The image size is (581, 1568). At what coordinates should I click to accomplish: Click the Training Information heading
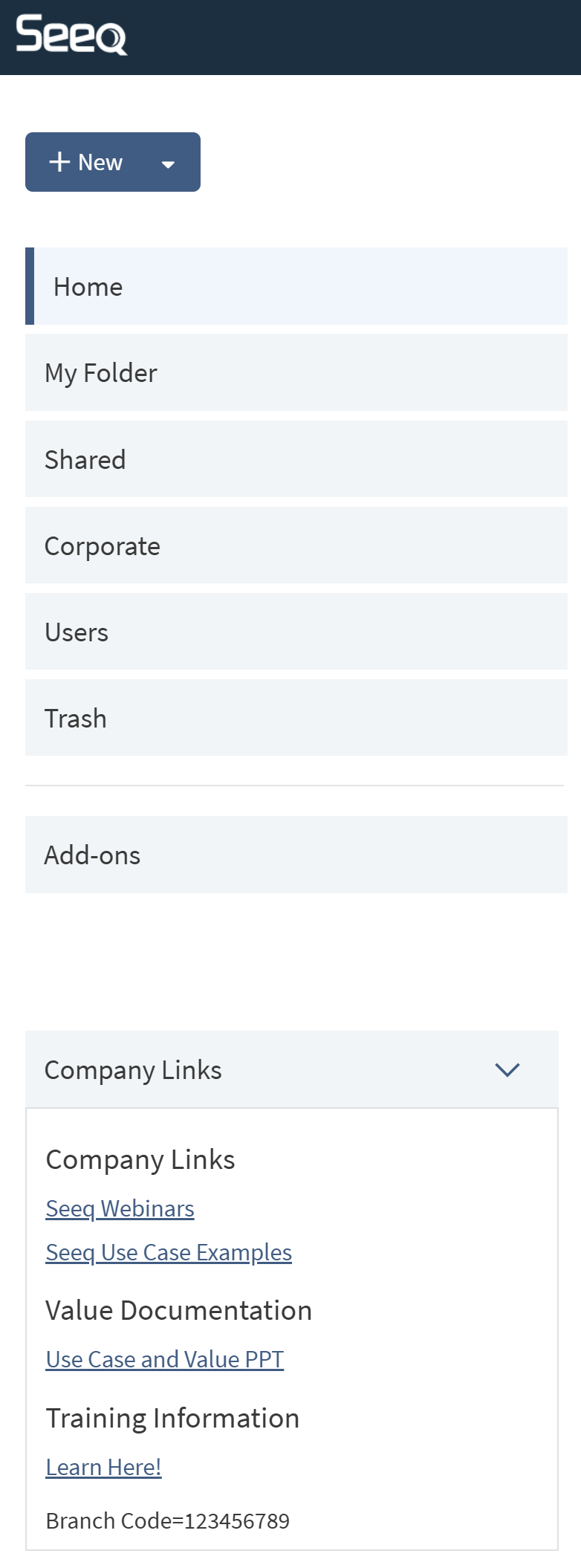(172, 1418)
